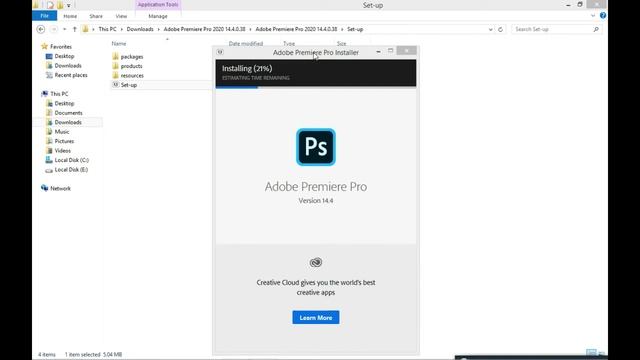The height and width of the screenshot is (360, 640).
Task: Expand the ribbon chevron
Action: click(593, 16)
